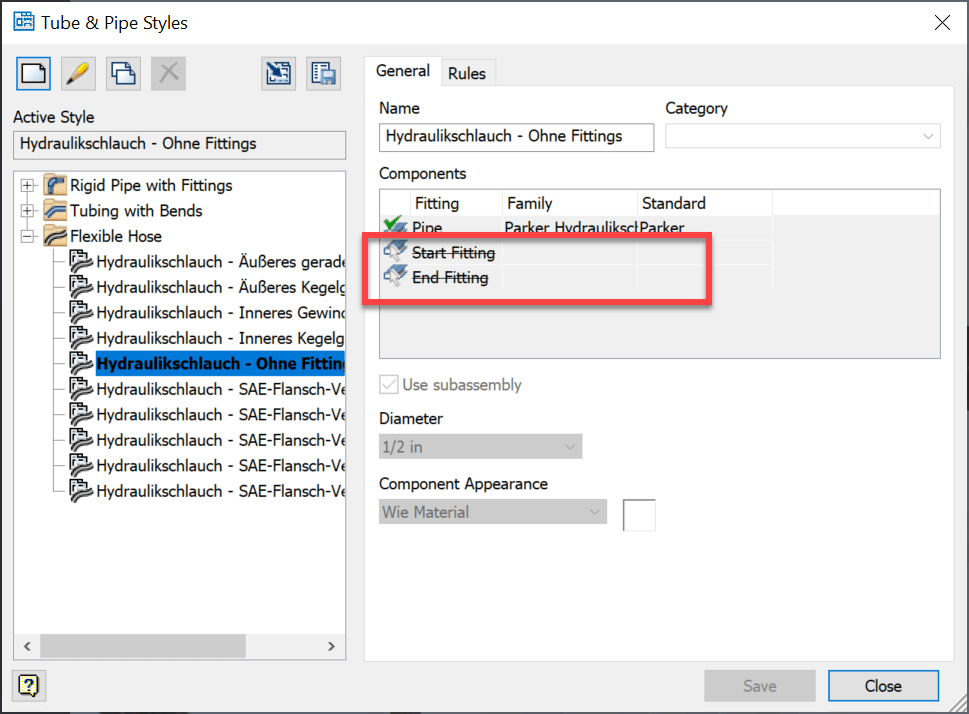Click the End Fitting row icon

pos(395,276)
